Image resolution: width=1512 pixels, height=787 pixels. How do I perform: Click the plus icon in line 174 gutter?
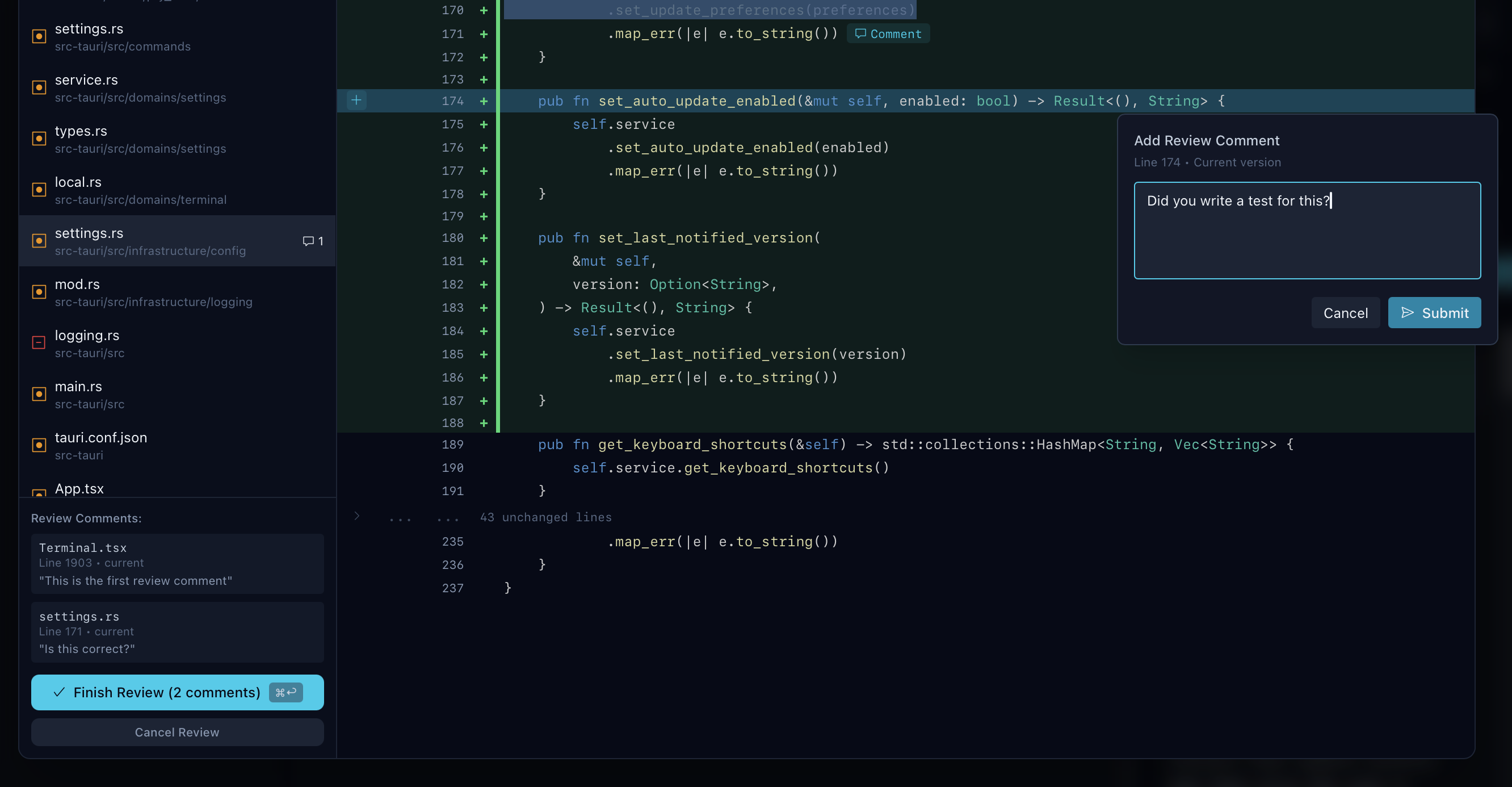[x=356, y=101]
